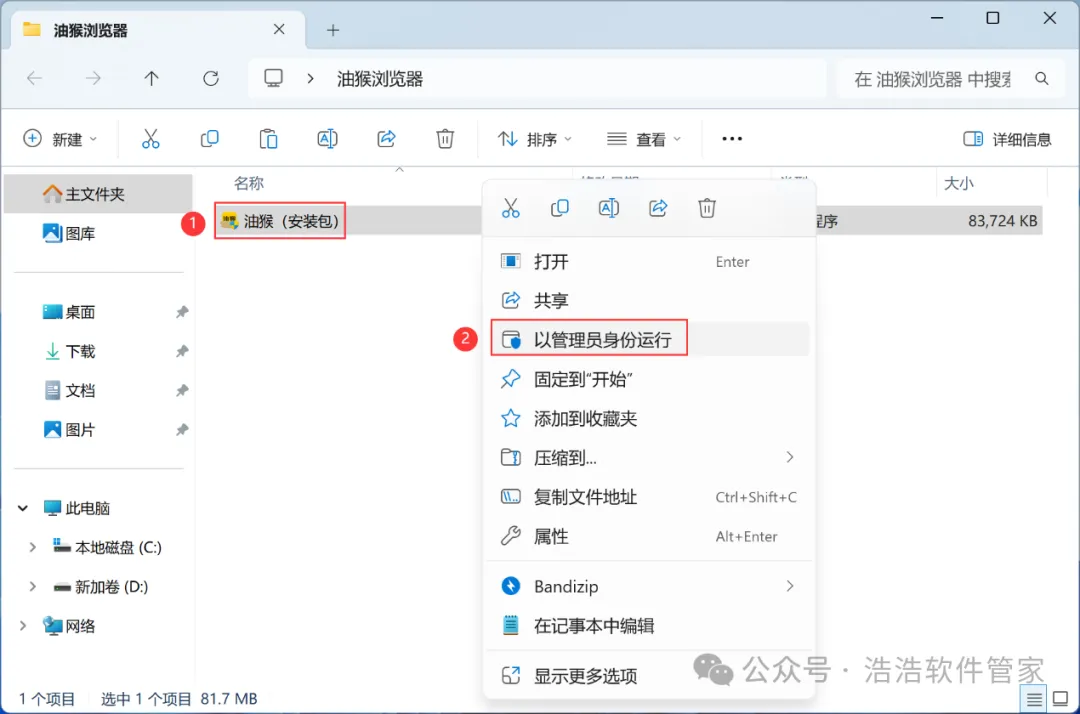Open the 新建 dropdown
Image resolution: width=1080 pixels, height=714 pixels.
[60, 139]
